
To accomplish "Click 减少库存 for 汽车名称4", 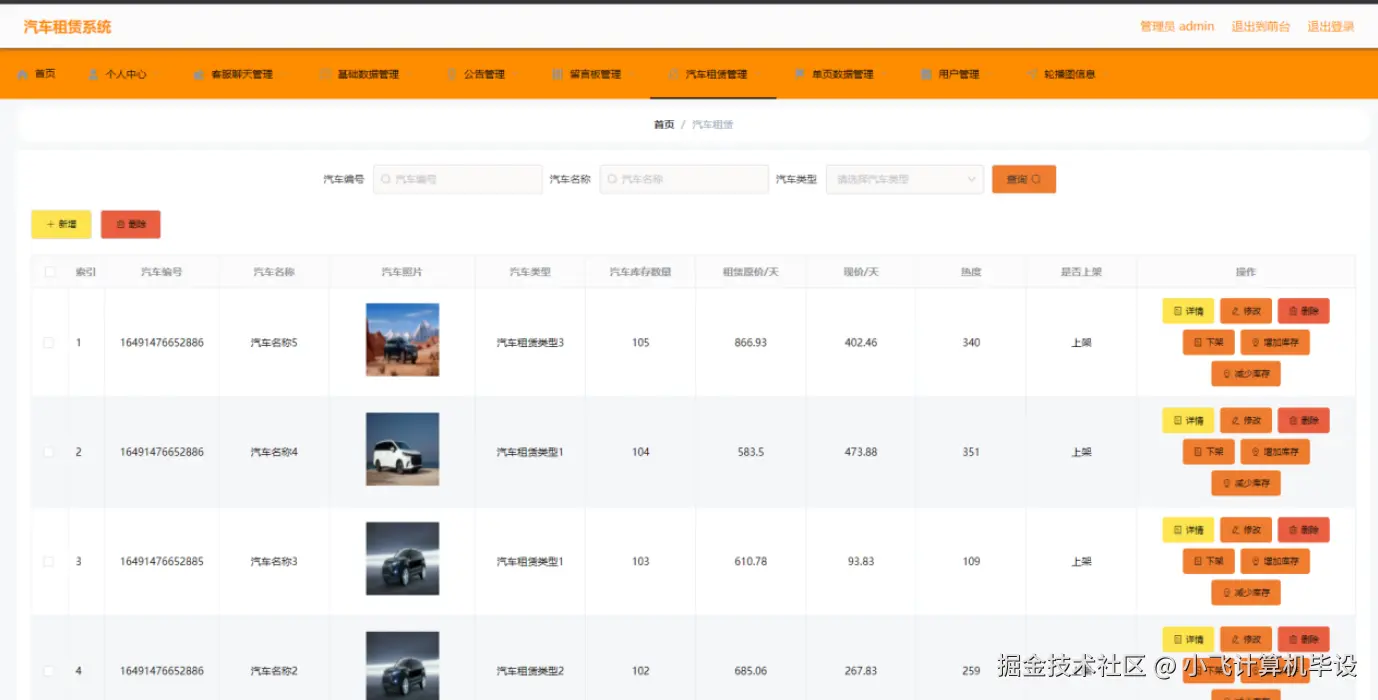I will [x=1246, y=483].
